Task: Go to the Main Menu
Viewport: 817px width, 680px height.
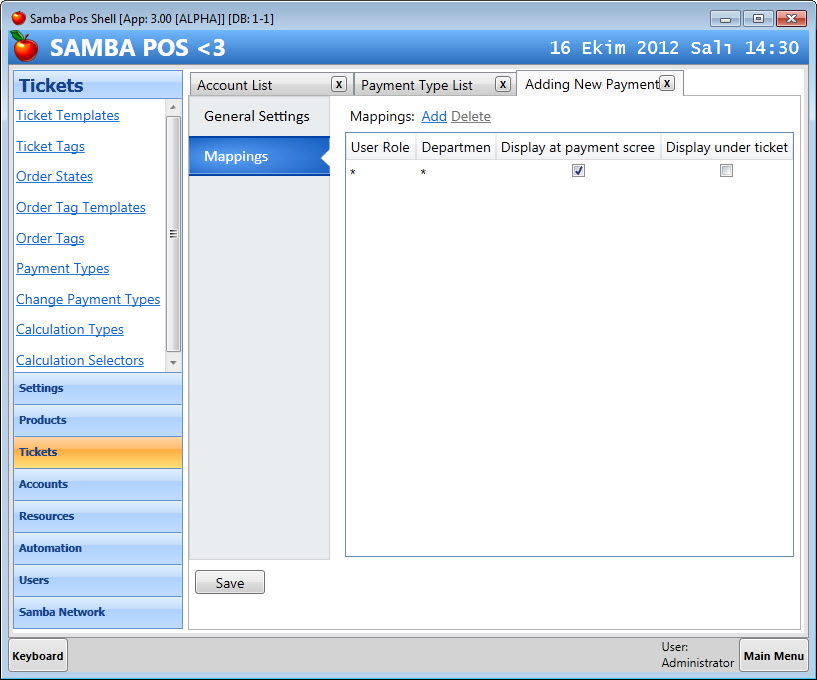Action: point(774,656)
